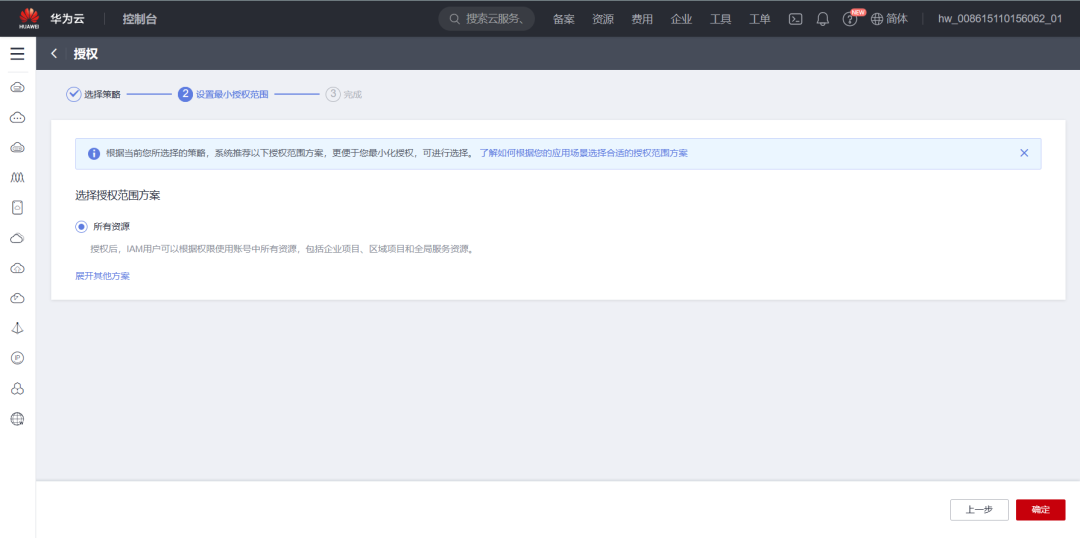
Task: Open the three-circles sidebar service icon
Action: [x=18, y=389]
